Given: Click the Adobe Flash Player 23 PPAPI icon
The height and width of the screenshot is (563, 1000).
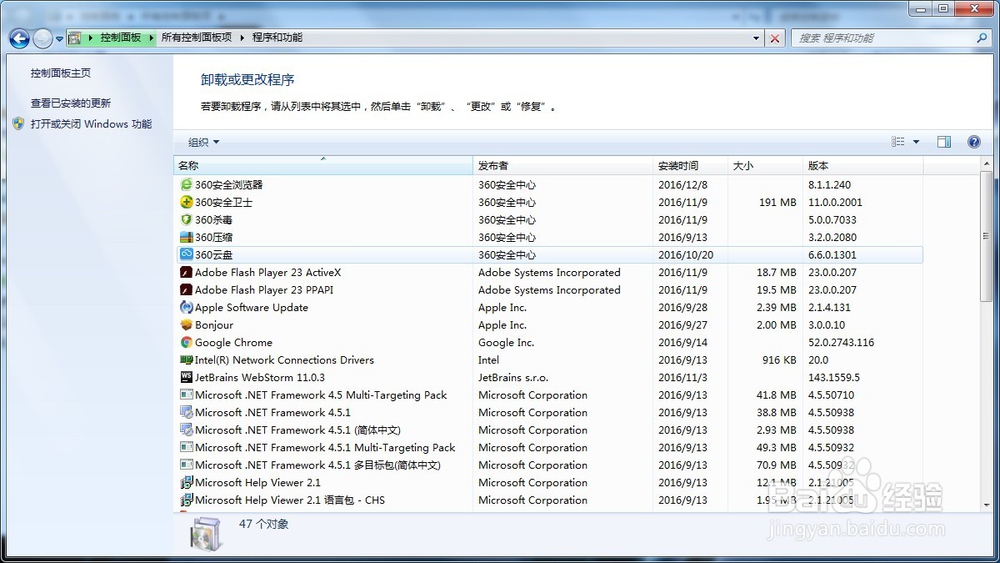Looking at the screenshot, I should point(186,289).
